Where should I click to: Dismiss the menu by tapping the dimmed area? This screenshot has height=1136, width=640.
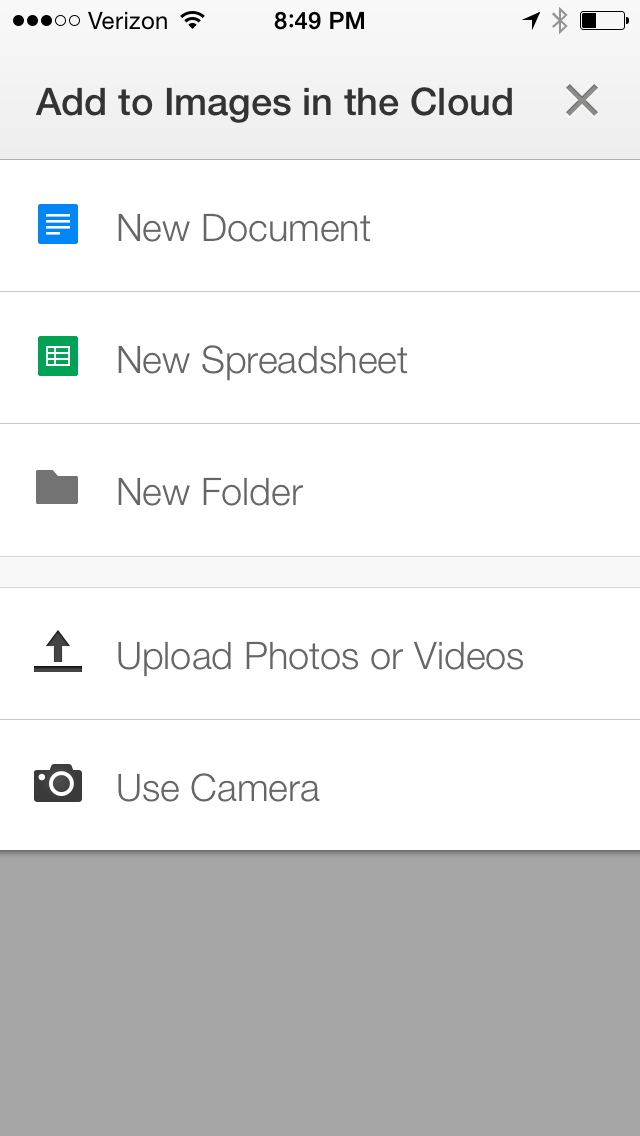320,990
